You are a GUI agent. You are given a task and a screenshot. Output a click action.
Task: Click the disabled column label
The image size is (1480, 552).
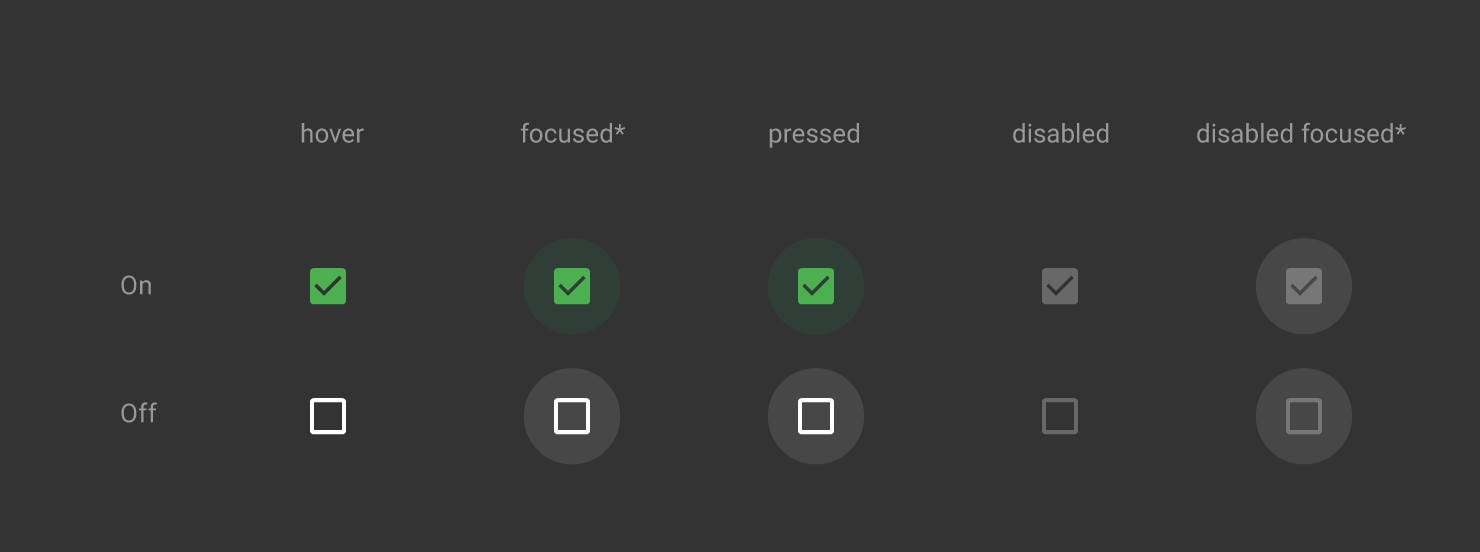pos(1061,134)
